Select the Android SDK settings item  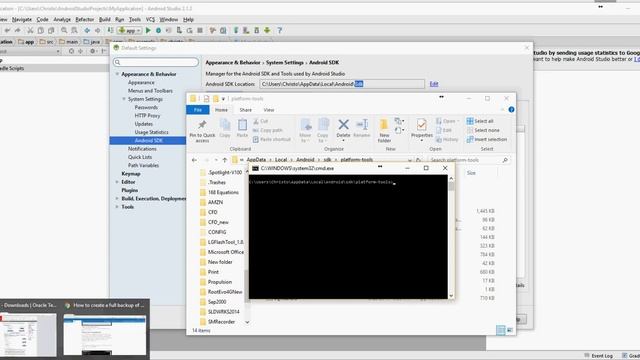coord(148,140)
